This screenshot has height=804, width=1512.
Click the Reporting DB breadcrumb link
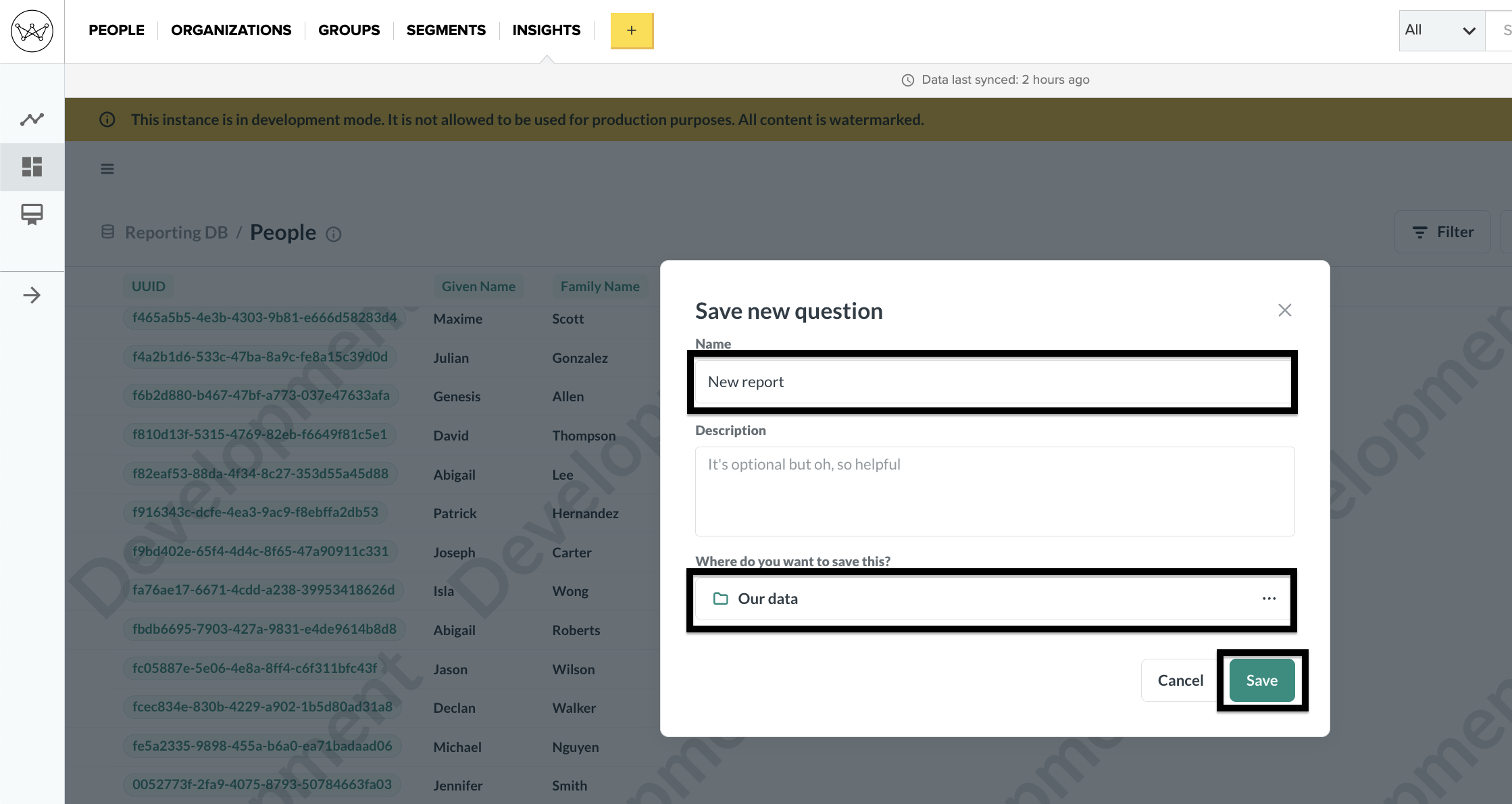tap(176, 232)
